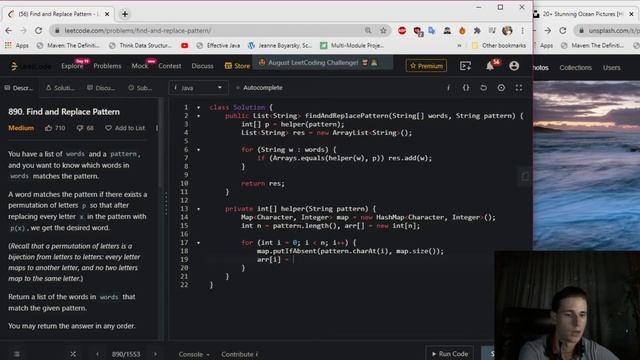640x360 pixels.
Task: Collapse the for loop fold at line 17
Action: tap(199, 243)
